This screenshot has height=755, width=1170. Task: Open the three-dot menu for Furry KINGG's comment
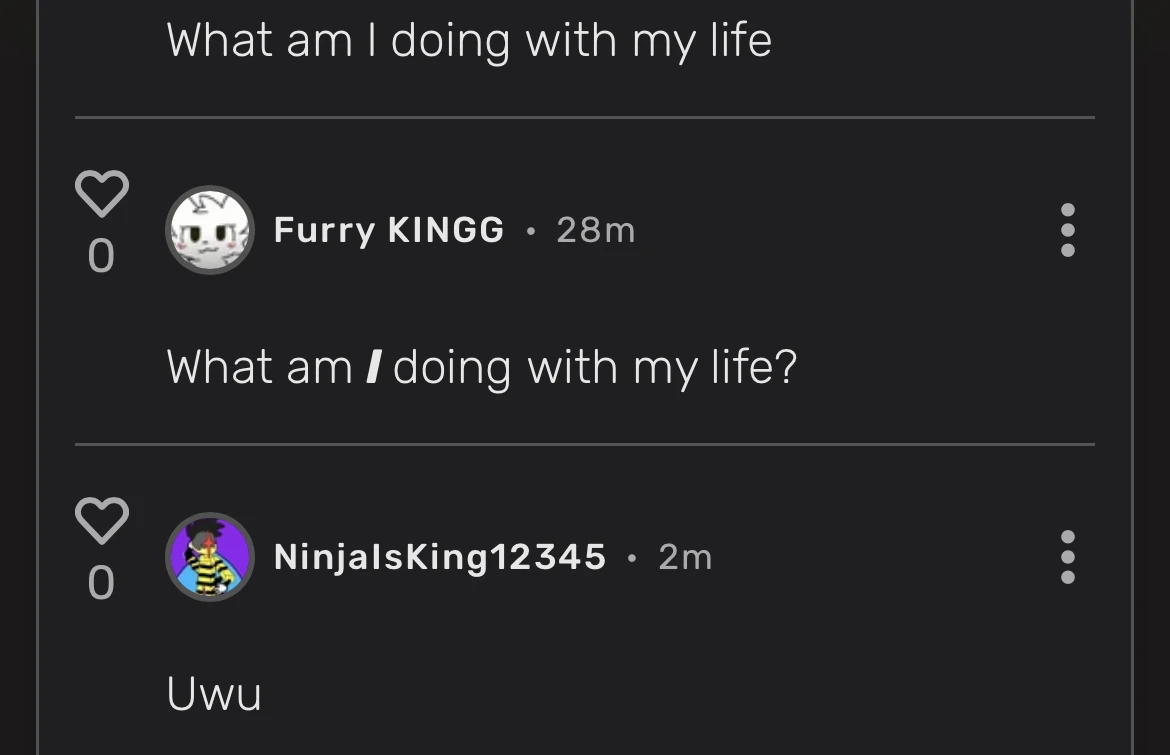(x=1067, y=230)
